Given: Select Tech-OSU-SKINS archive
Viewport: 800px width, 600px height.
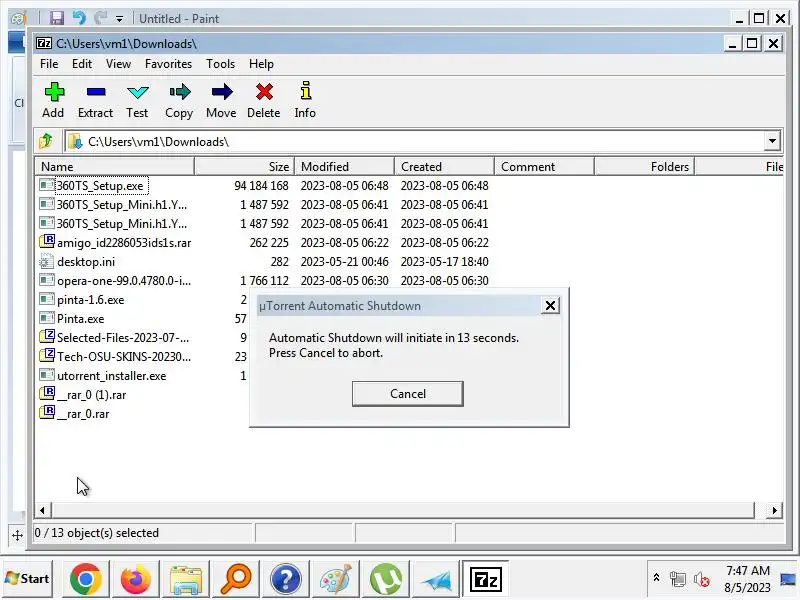Looking at the screenshot, I should (124, 357).
